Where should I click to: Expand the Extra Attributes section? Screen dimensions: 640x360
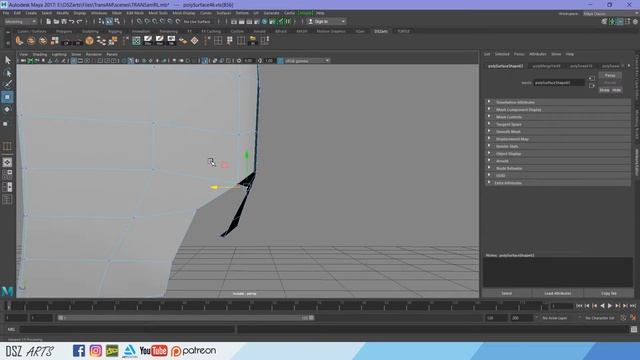557,183
